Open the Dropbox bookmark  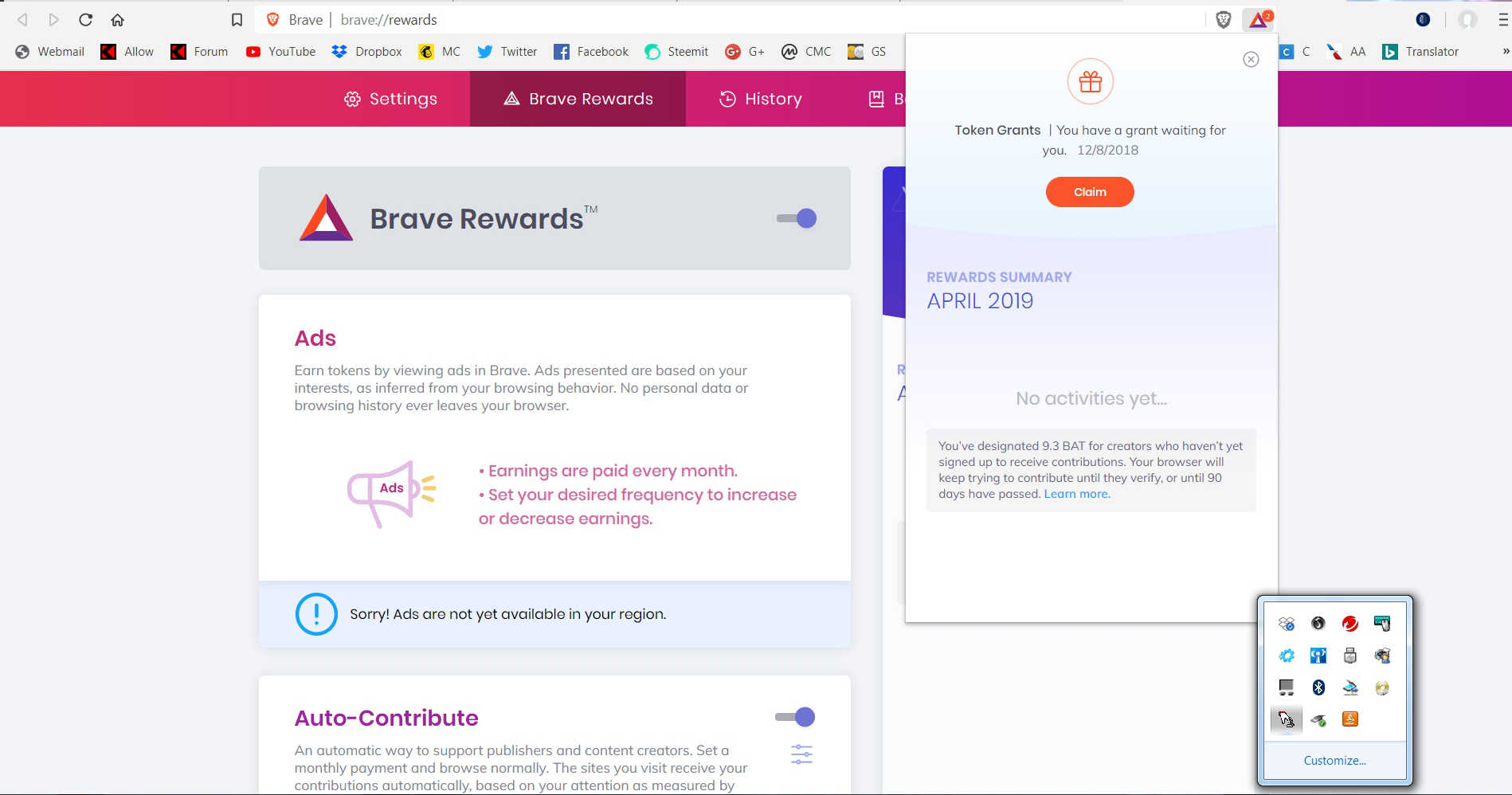pyautogui.click(x=366, y=52)
